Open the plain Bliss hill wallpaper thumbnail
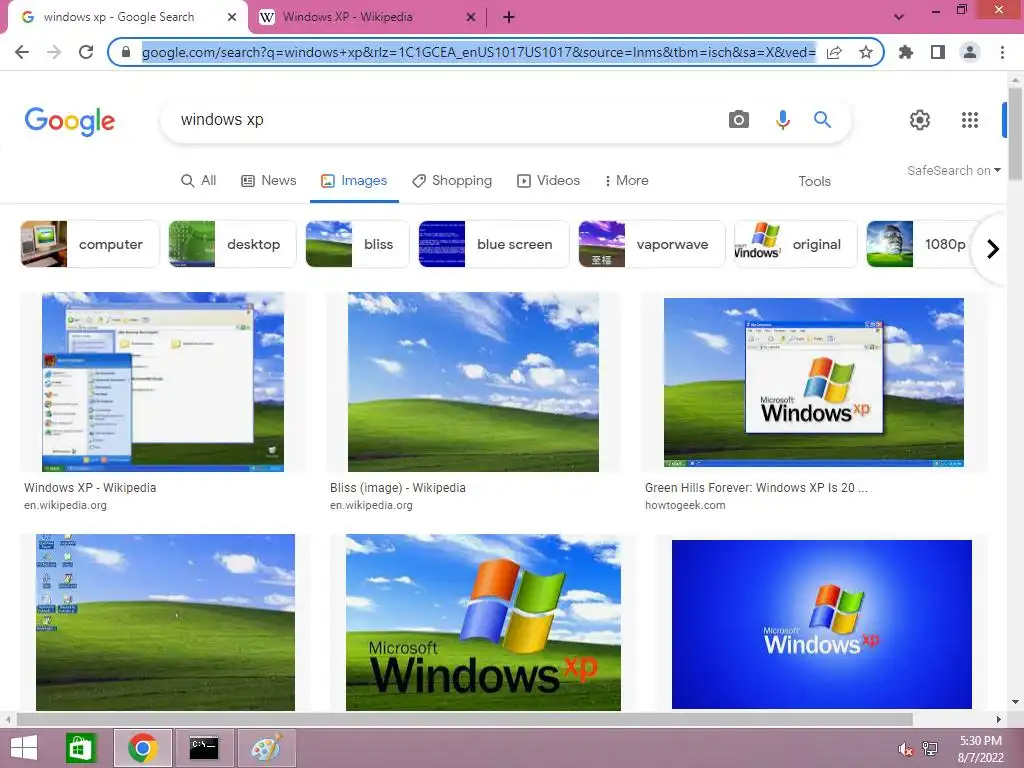 (473, 381)
